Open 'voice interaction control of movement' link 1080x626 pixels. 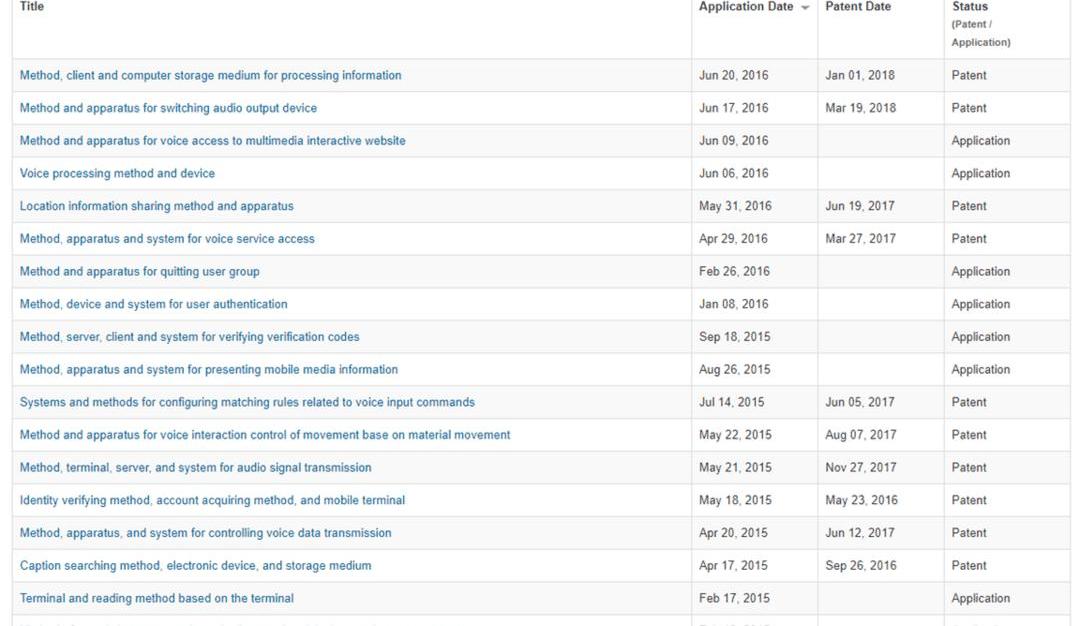point(265,435)
